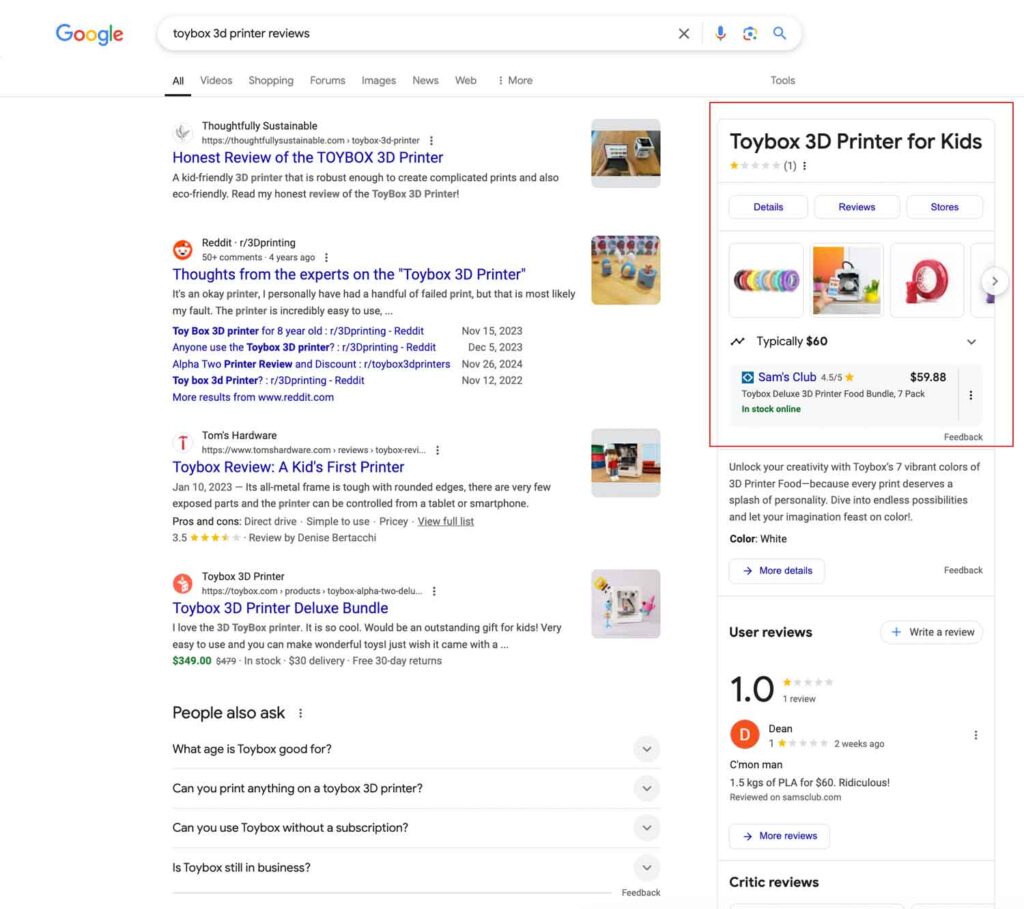This screenshot has height=909, width=1024.
Task: Click Feedback link under People also ask
Action: 641,893
